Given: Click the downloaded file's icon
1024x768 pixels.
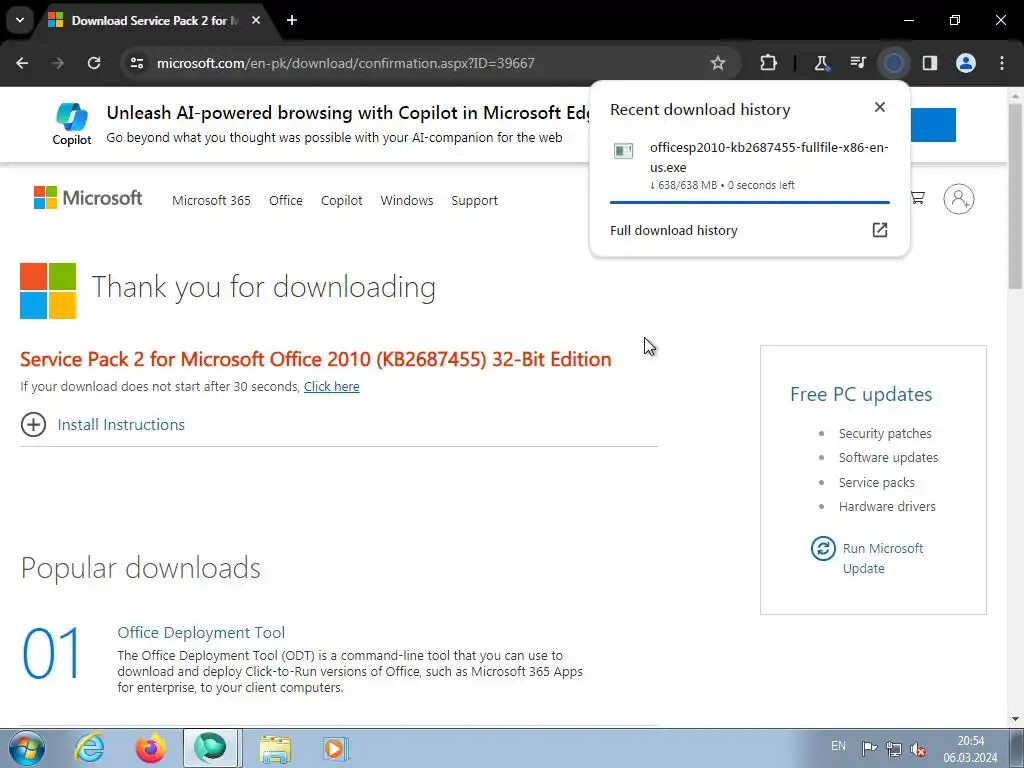Looking at the screenshot, I should click(624, 151).
